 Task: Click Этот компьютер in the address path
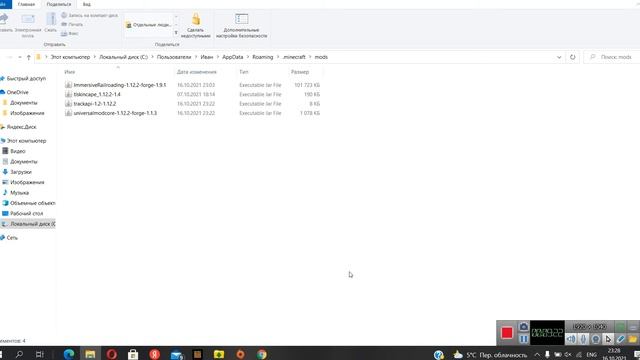tap(70, 57)
